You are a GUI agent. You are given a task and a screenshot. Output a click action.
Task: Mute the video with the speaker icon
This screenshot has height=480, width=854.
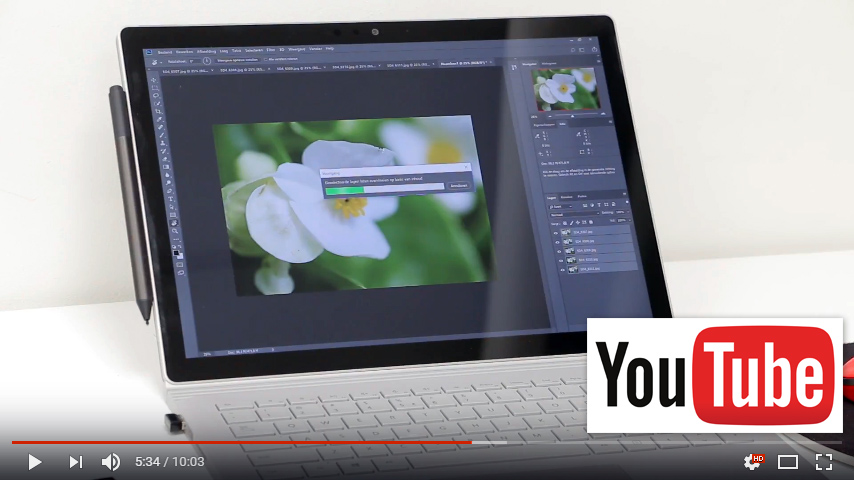(111, 462)
